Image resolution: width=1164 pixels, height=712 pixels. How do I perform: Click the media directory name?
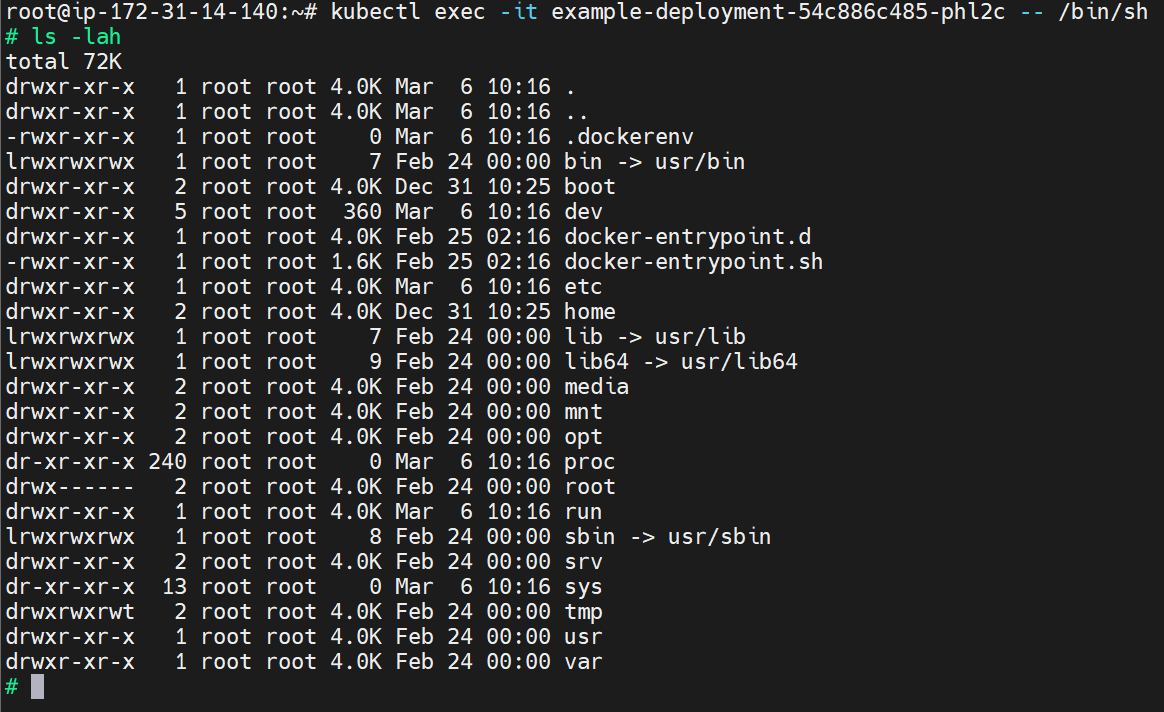coord(596,387)
